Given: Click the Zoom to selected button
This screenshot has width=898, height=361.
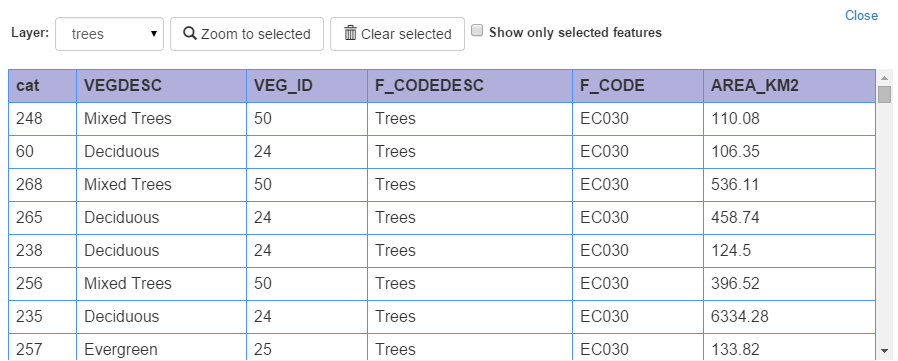Looking at the screenshot, I should click(247, 34).
